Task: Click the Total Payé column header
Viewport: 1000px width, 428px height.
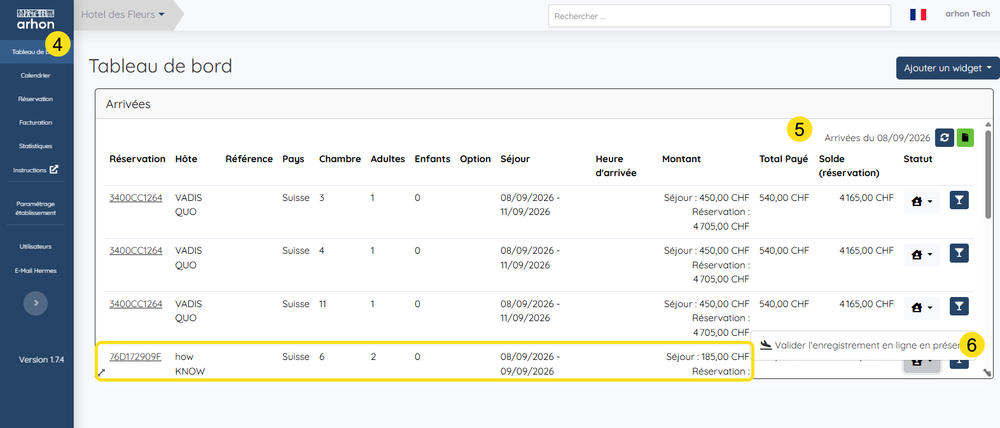Action: click(784, 159)
